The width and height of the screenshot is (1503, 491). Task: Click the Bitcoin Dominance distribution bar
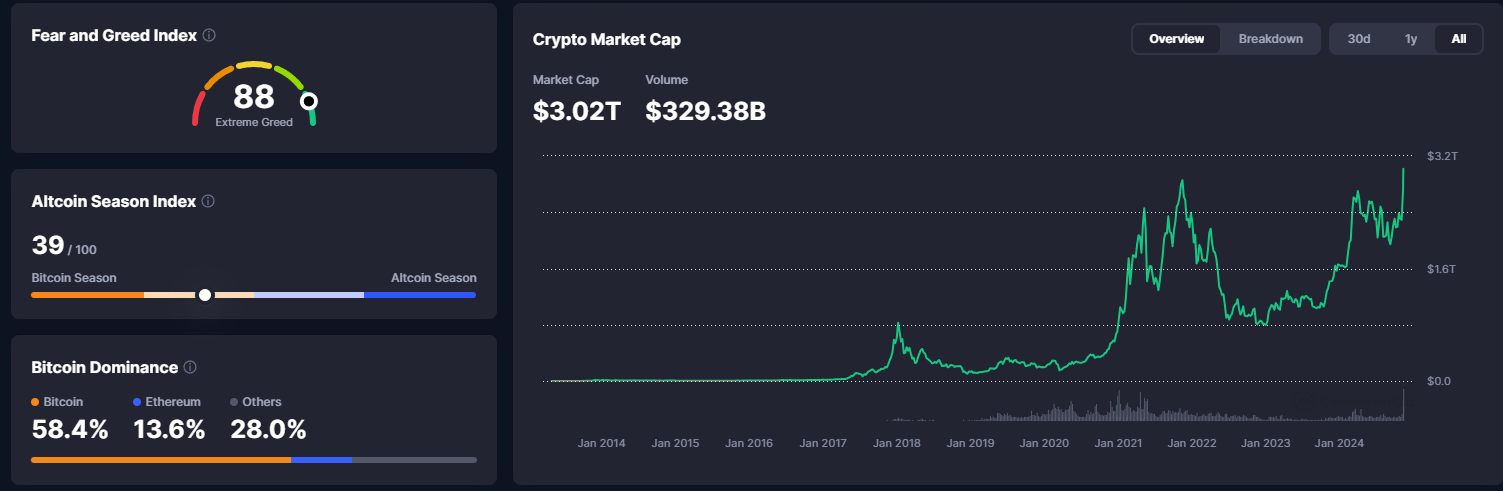coord(254,460)
